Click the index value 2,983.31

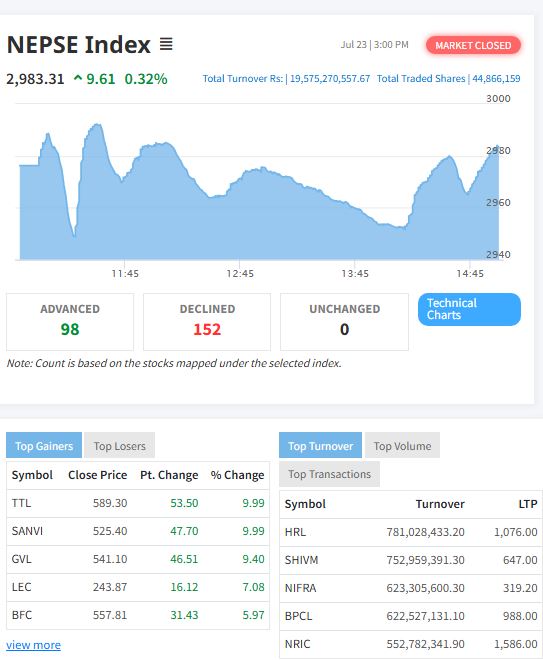coord(35,79)
